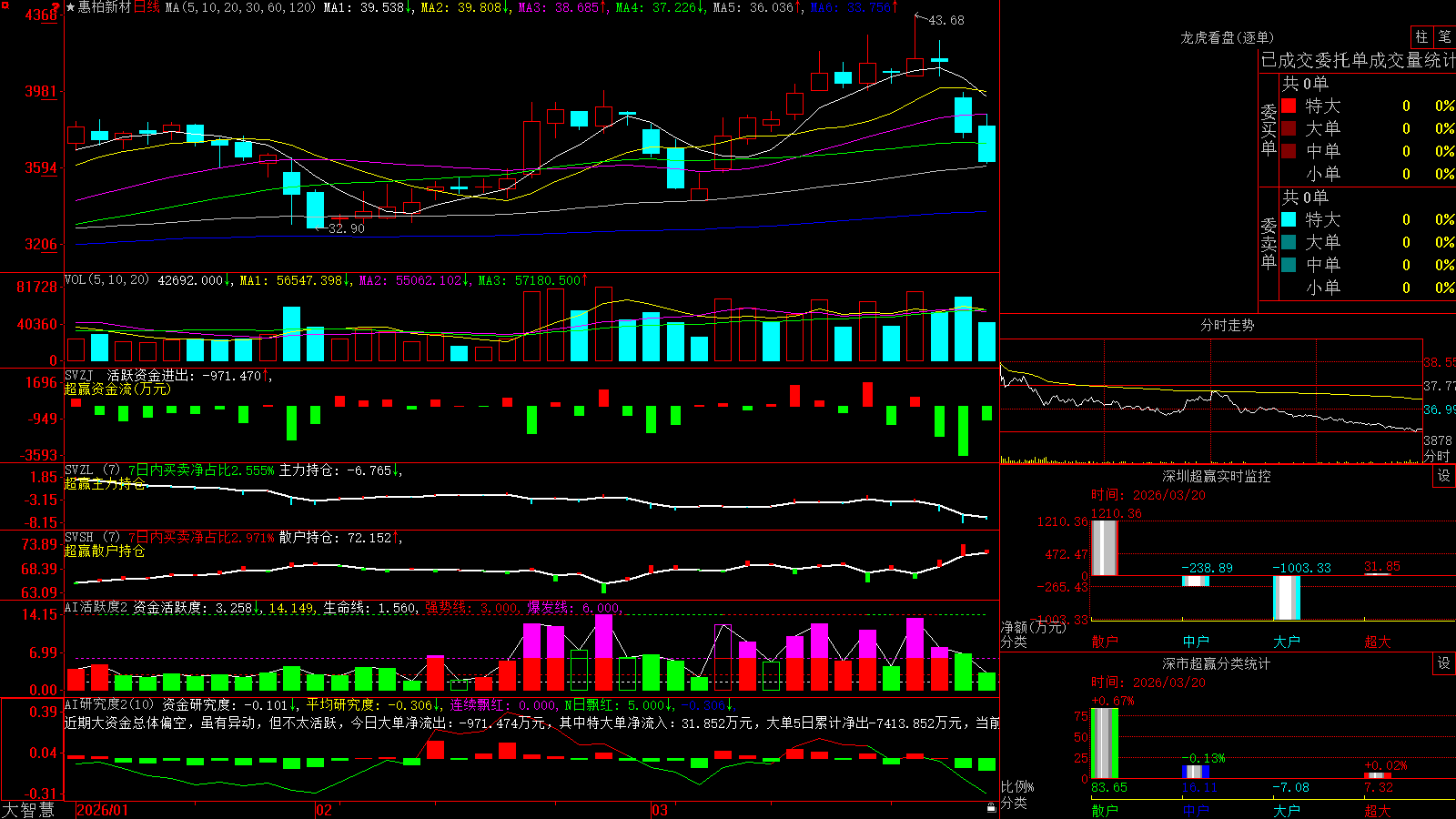
Task: Click the star icon before 惠柏新材
Action: [70, 7]
